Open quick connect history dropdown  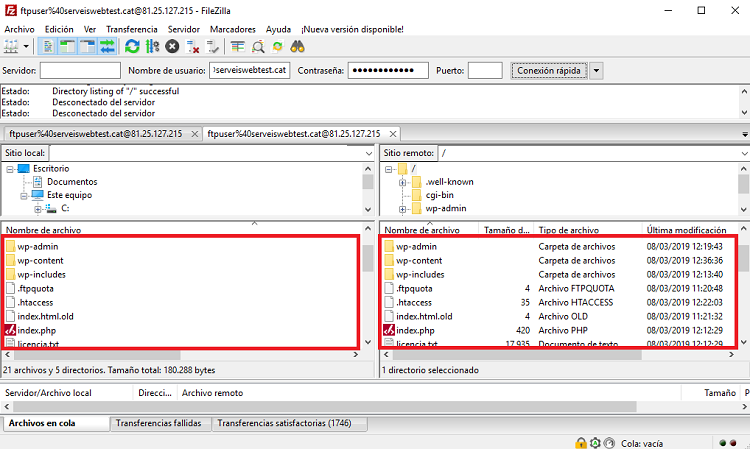[596, 70]
